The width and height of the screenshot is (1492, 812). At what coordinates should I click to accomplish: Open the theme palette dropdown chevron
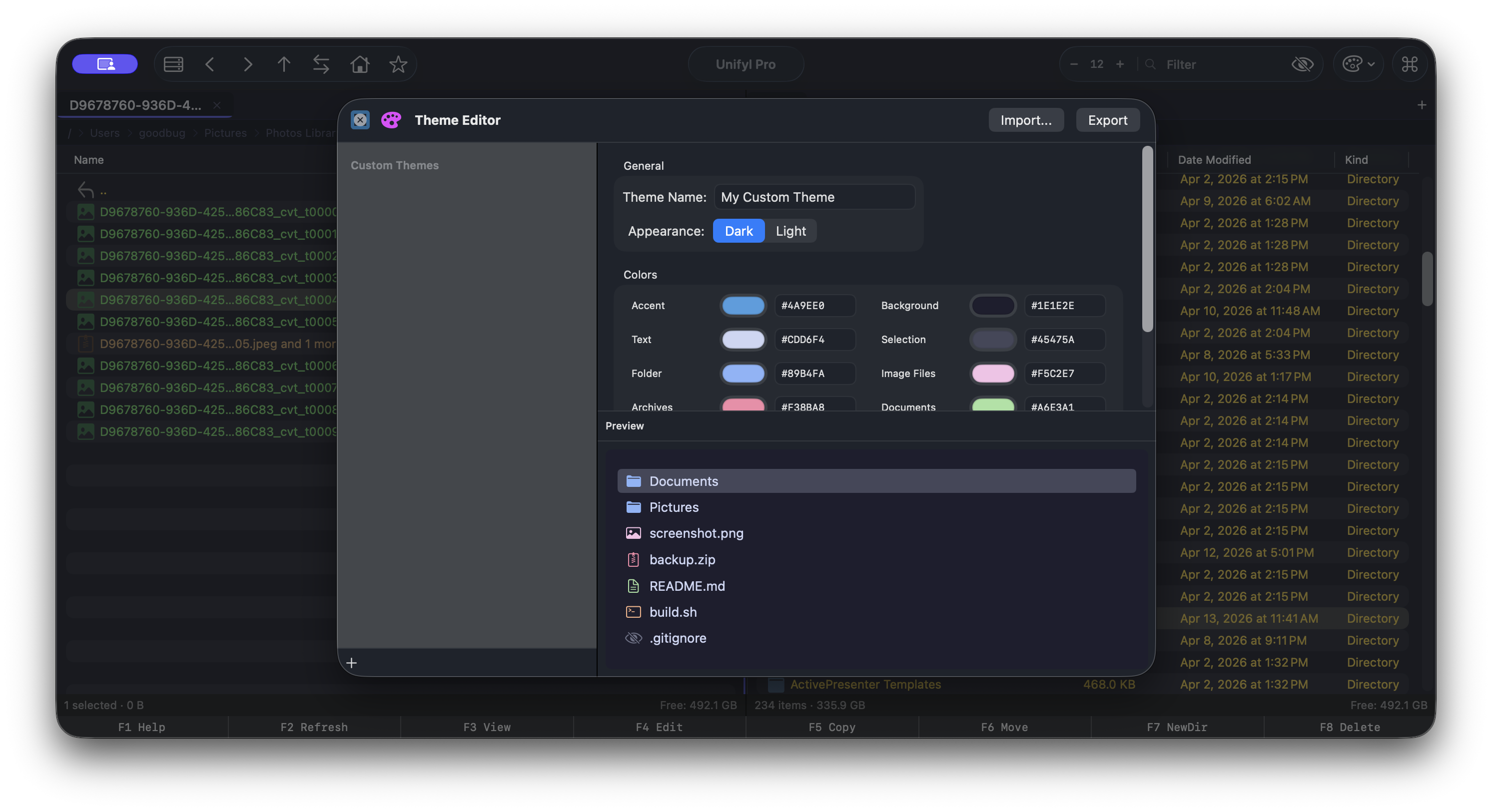tap(1370, 64)
